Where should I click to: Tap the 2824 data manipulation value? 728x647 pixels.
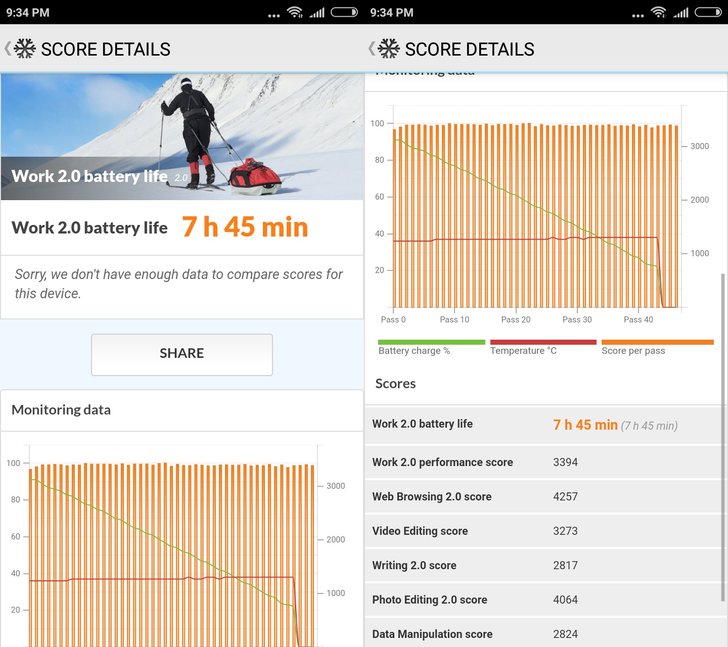(566, 634)
